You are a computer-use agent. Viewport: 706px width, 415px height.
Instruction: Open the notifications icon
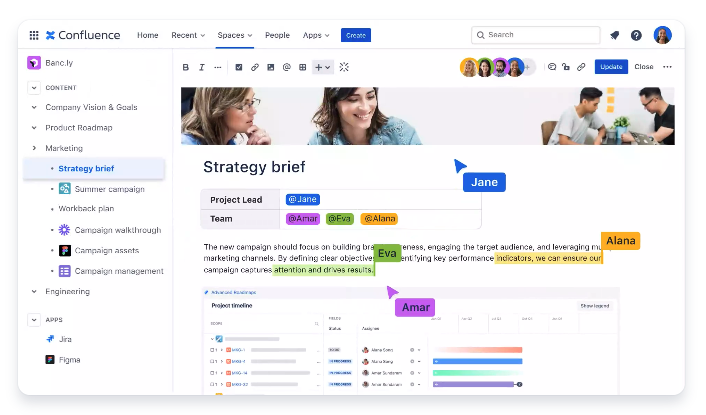tap(615, 35)
